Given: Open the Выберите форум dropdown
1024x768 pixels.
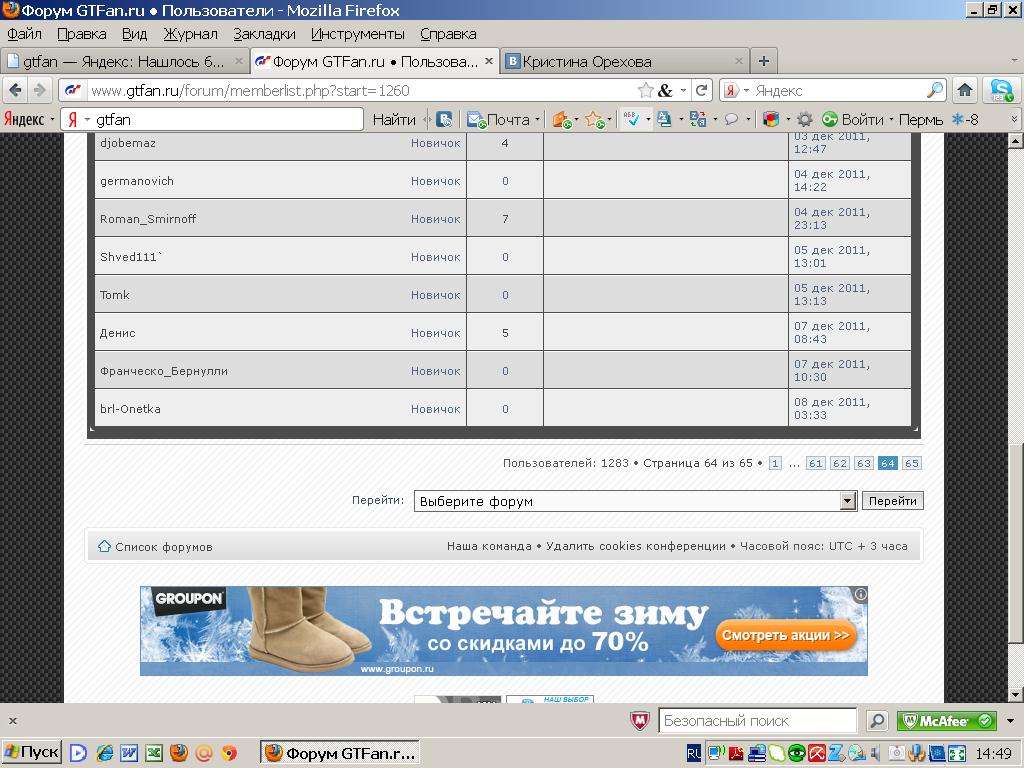Looking at the screenshot, I should pos(635,501).
